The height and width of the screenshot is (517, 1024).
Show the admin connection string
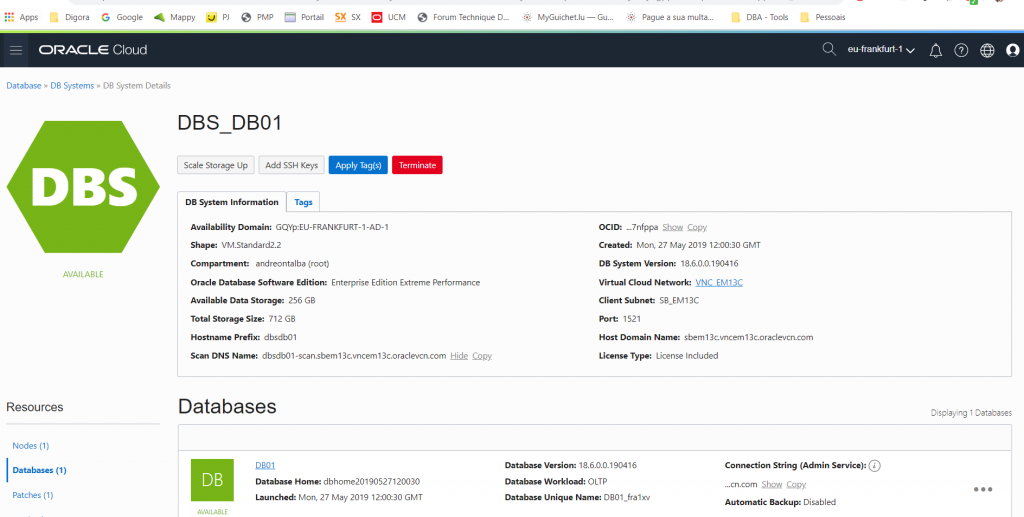771,484
